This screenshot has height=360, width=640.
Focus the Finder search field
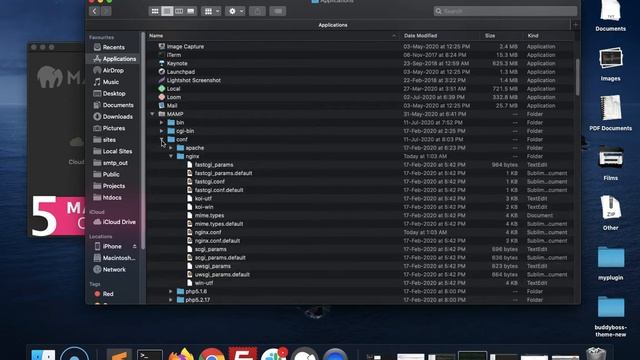pyautogui.click(x=505, y=11)
